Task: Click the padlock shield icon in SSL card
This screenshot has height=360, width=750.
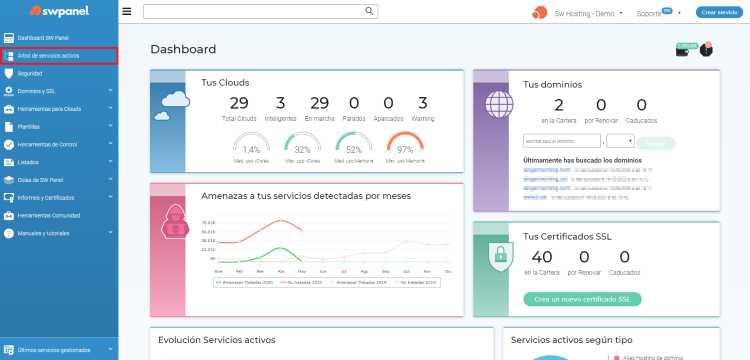Action: tap(500, 257)
